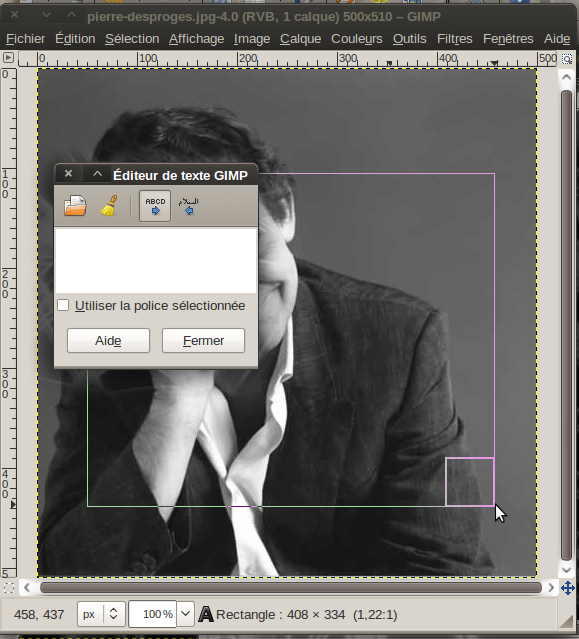Enable Utiliser la police sélectionnée checkbox

63,305
